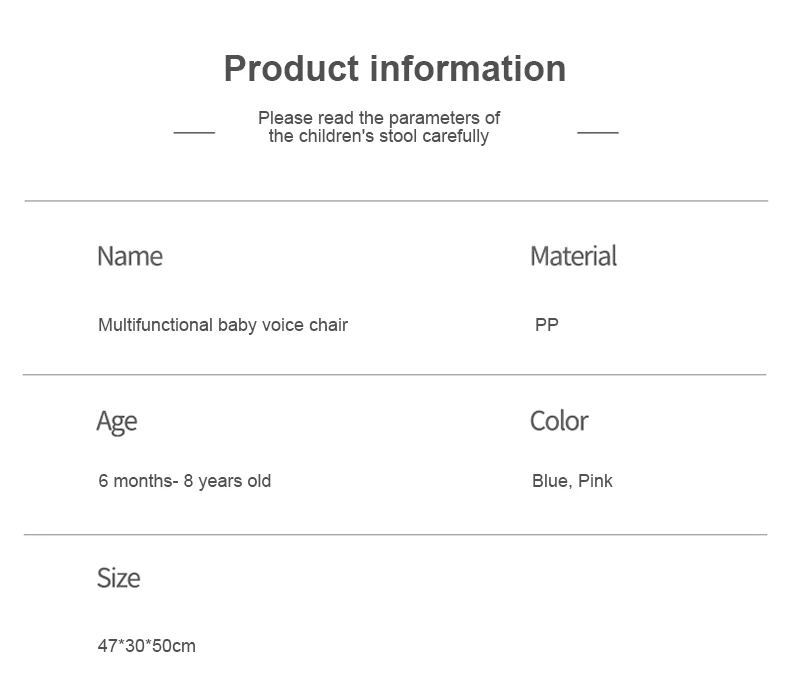Viewport: 790px width, 692px height.
Task: Click the word "Product" in the heading
Action: pos(291,69)
